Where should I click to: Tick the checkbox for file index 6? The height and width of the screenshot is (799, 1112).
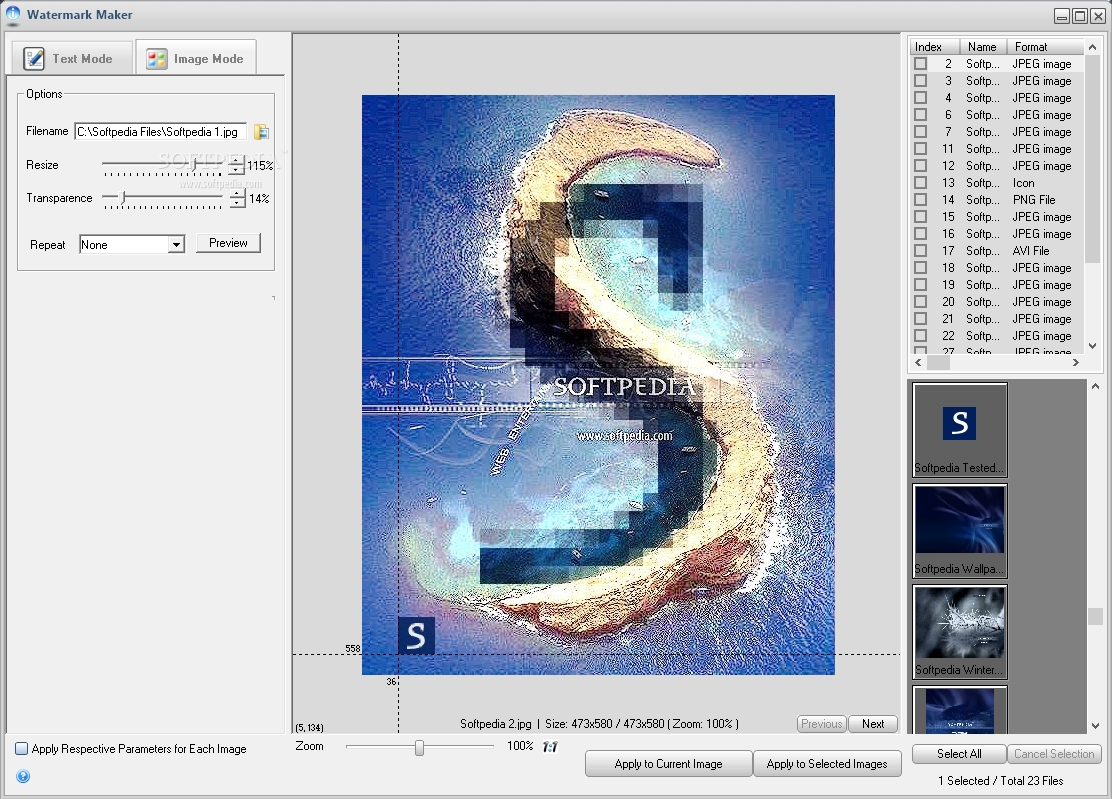tap(921, 115)
